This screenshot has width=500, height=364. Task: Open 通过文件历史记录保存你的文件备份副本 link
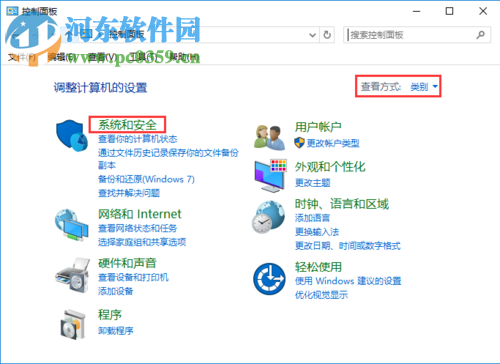click(168, 159)
